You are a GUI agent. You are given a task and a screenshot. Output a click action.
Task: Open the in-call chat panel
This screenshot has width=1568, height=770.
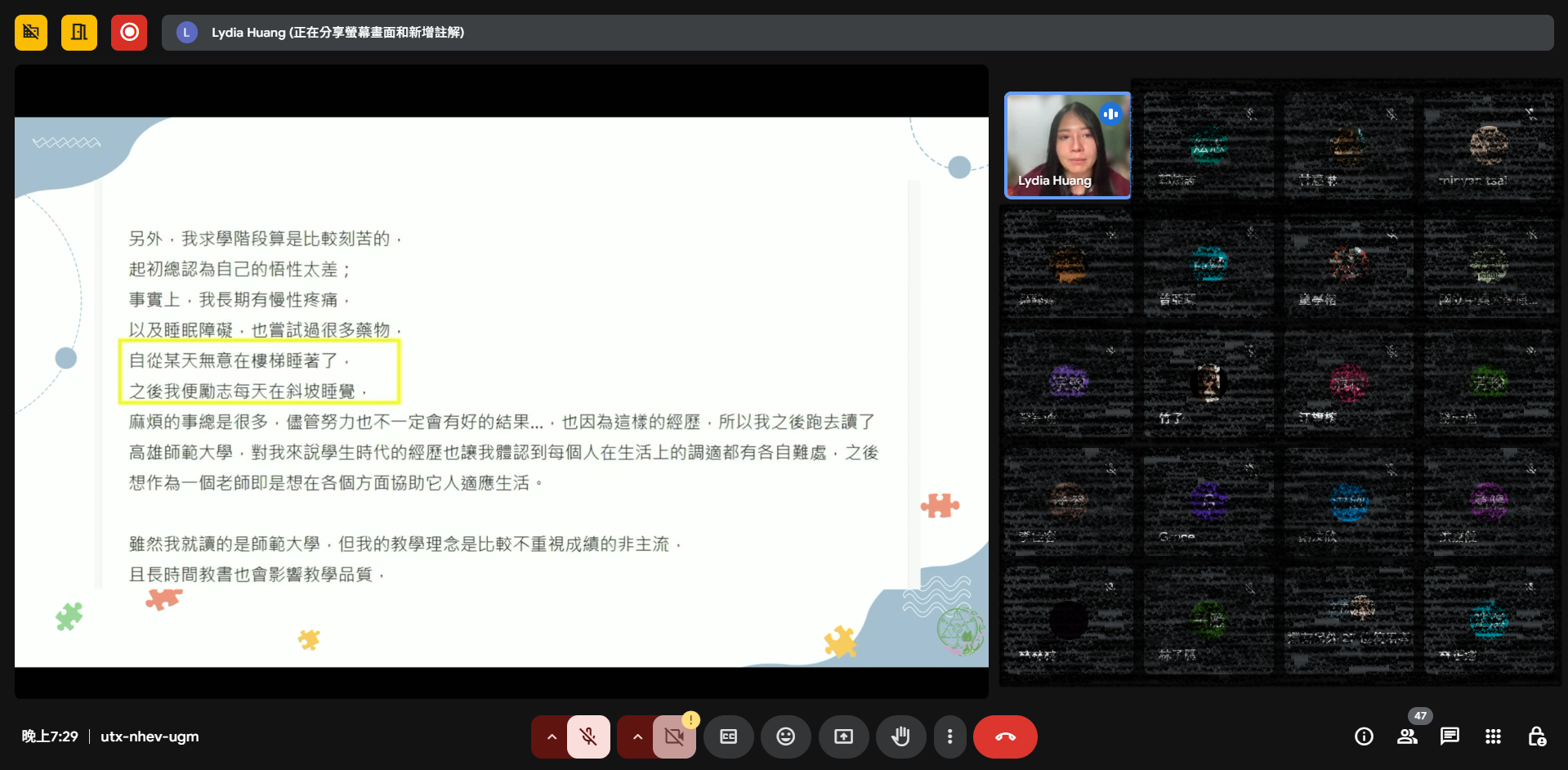point(1449,736)
